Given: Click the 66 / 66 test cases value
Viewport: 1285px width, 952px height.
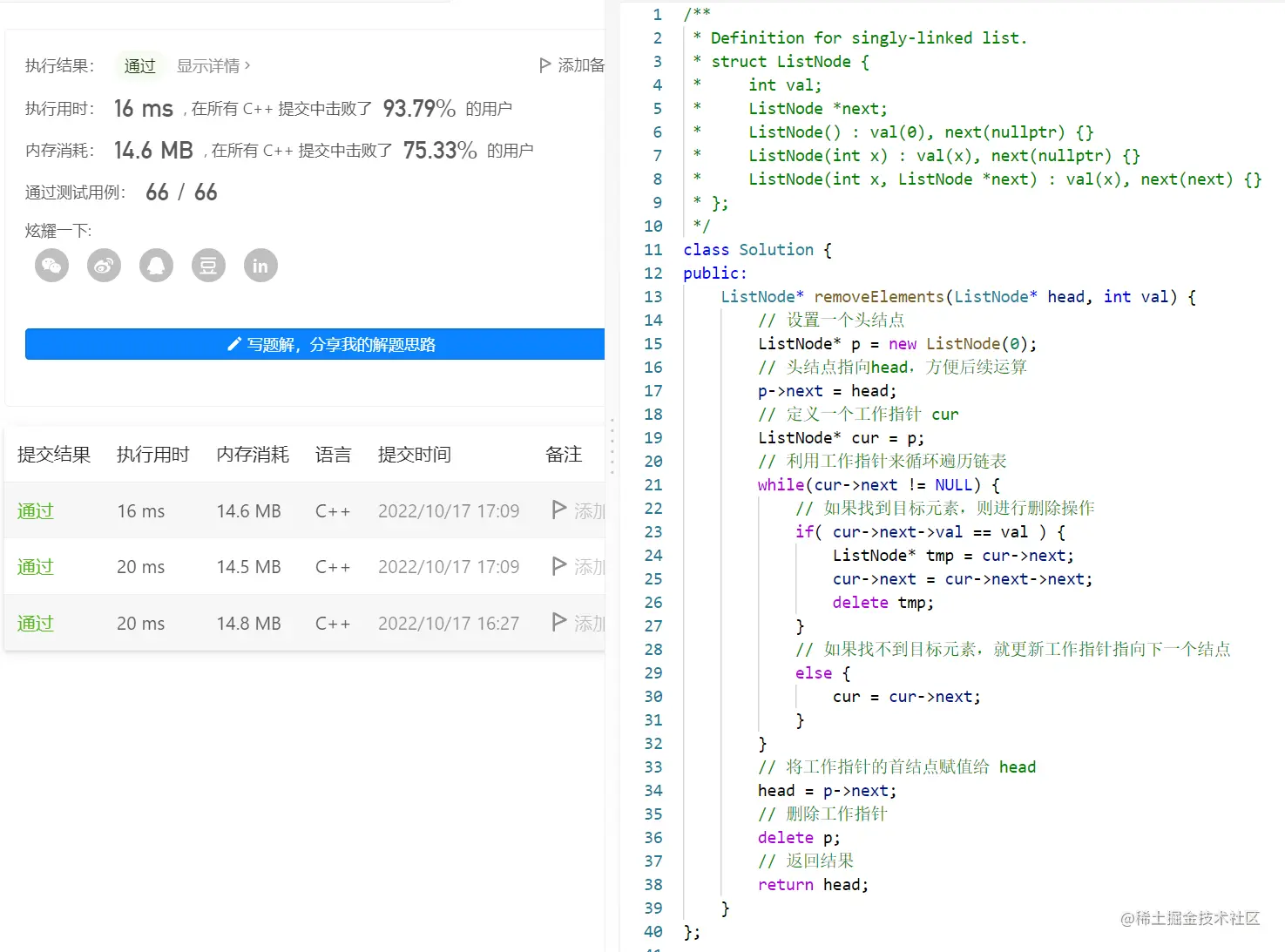Looking at the screenshot, I should click(181, 192).
